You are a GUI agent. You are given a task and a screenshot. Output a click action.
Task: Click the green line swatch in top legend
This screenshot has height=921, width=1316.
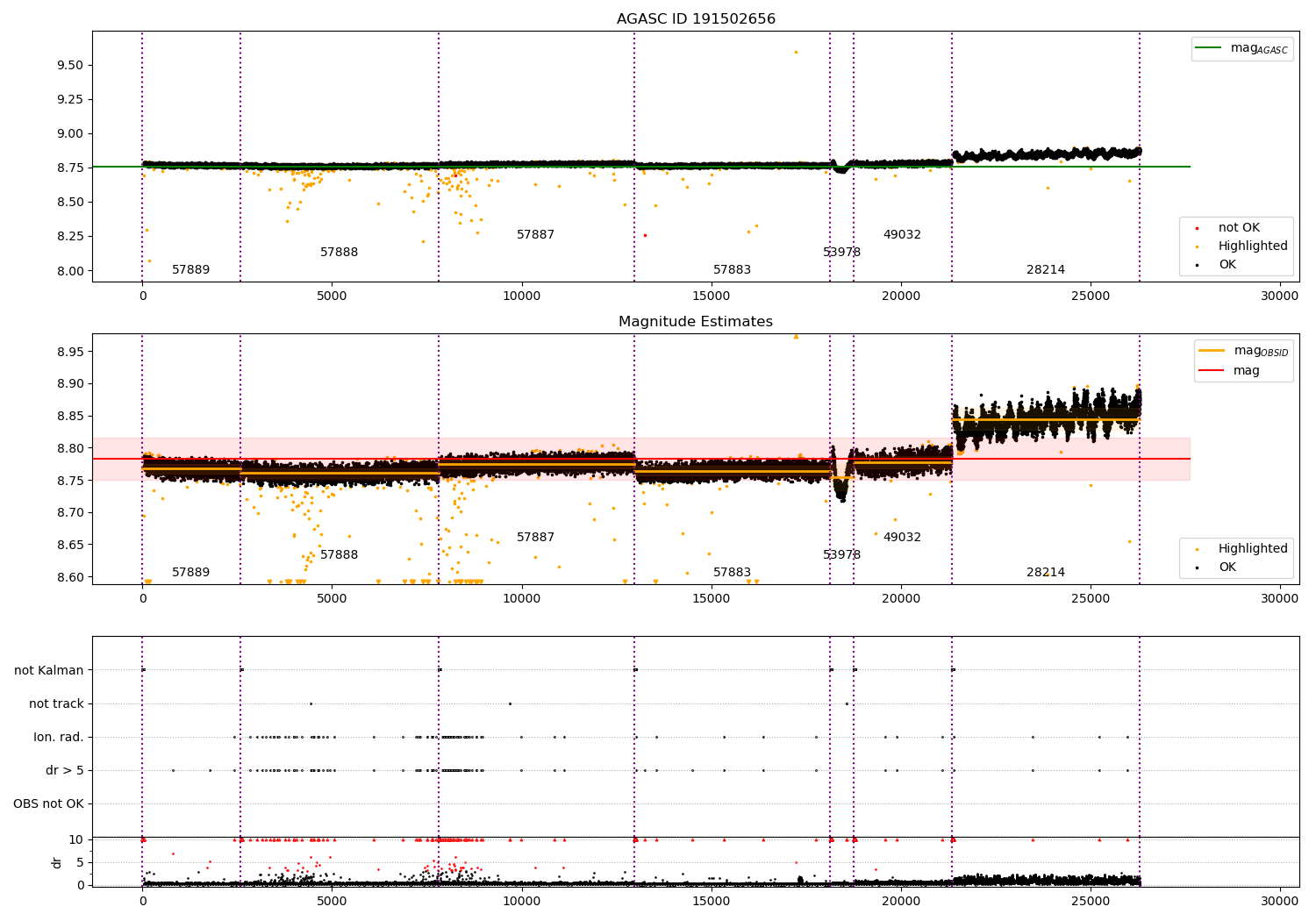coord(1209,48)
